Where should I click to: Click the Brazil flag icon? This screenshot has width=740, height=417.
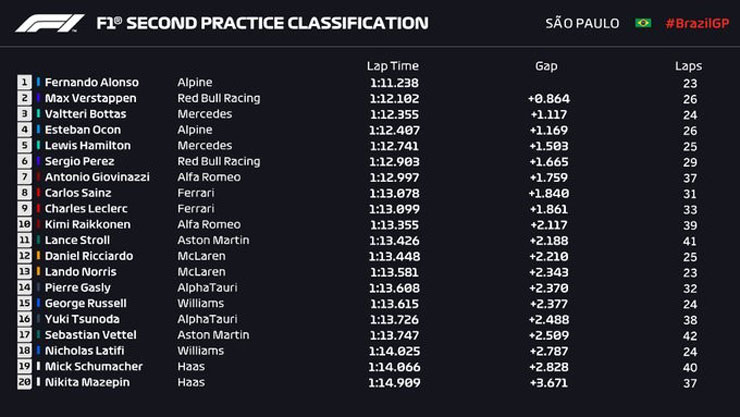coord(643,23)
